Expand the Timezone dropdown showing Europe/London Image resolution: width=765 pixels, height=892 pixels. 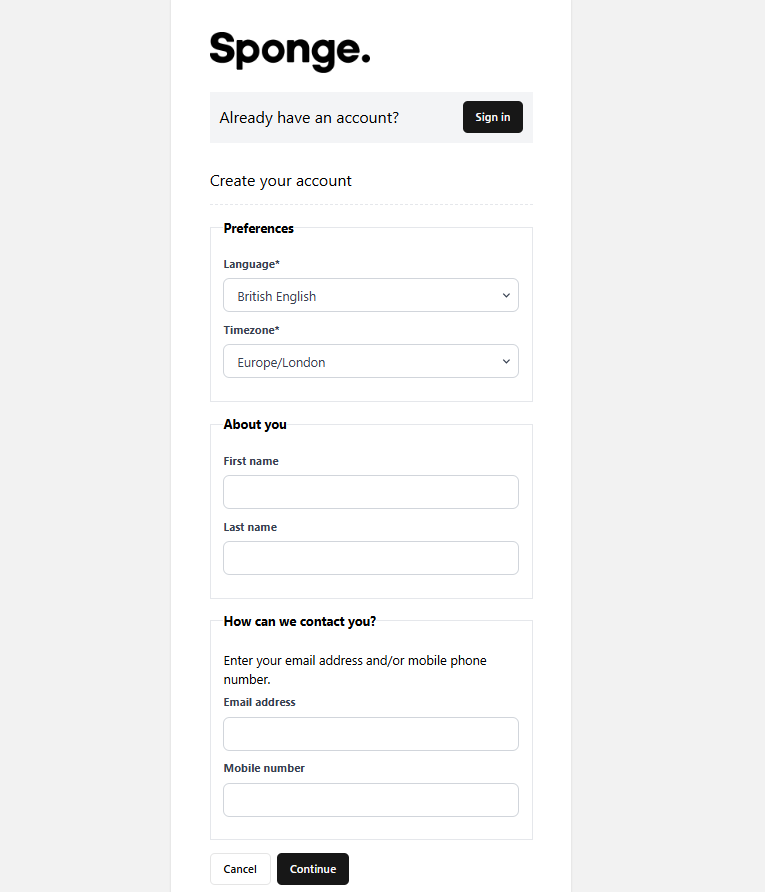pos(370,362)
